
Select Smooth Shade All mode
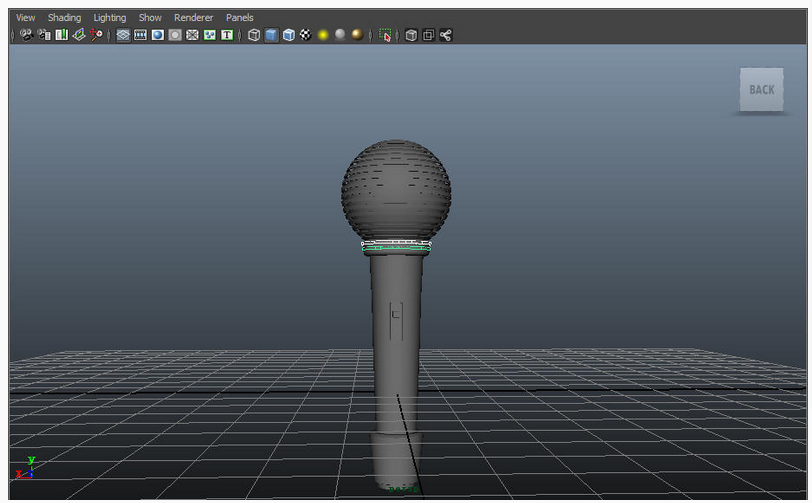click(x=271, y=35)
